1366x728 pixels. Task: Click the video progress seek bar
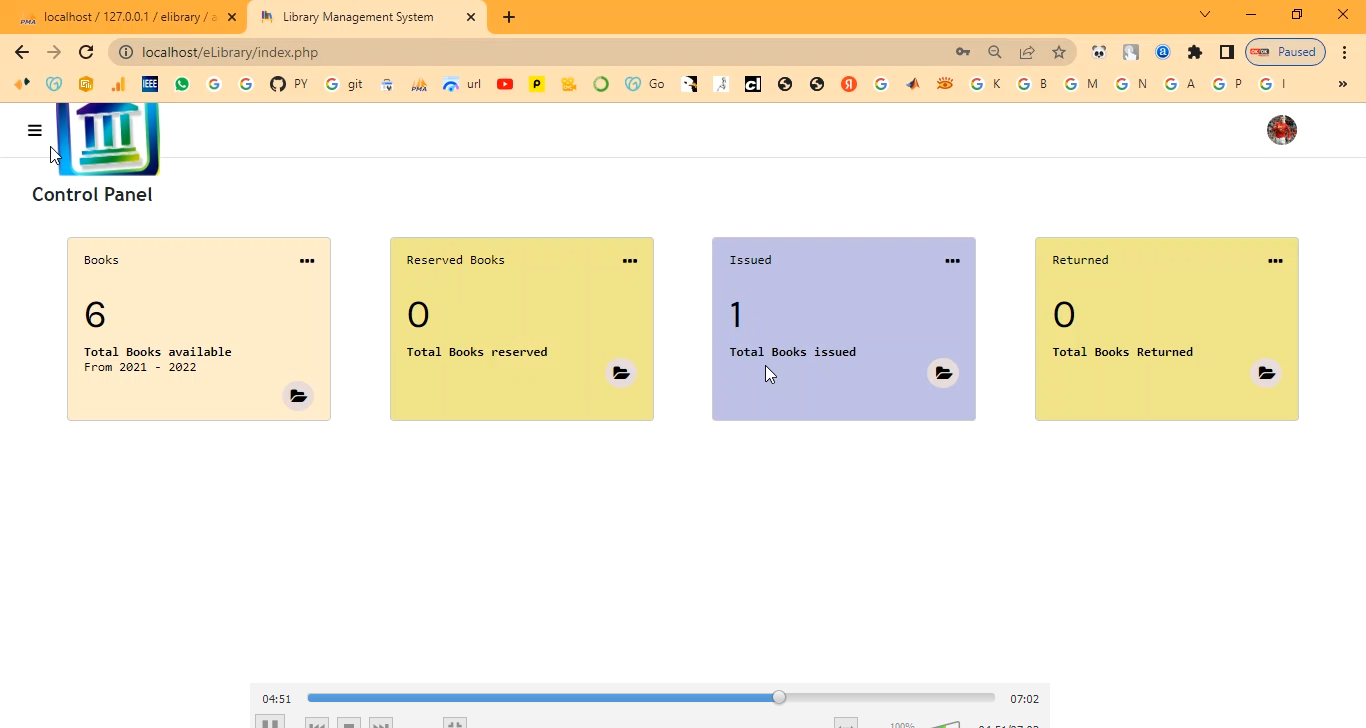point(650,698)
